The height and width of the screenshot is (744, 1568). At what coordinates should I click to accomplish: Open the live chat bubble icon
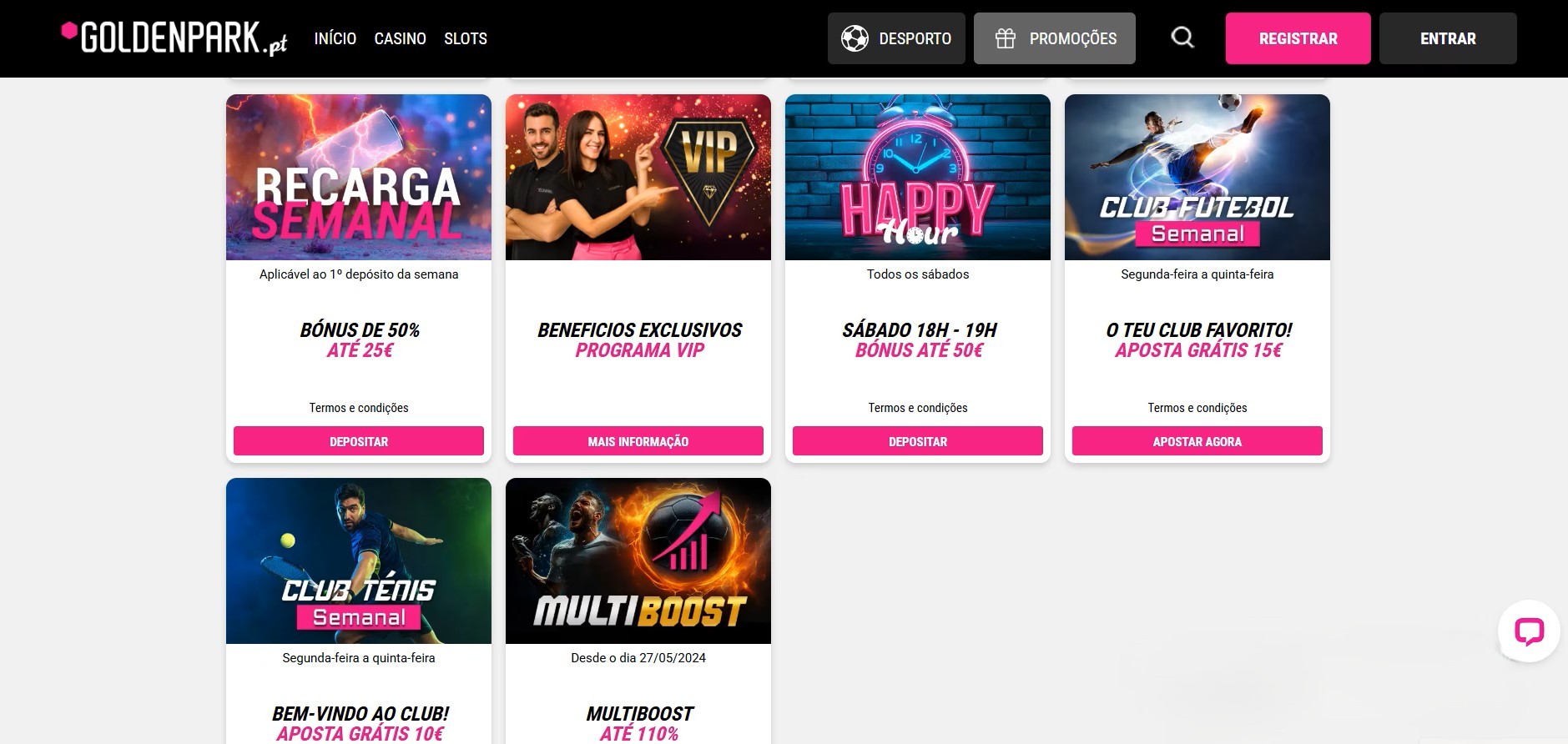[1529, 631]
